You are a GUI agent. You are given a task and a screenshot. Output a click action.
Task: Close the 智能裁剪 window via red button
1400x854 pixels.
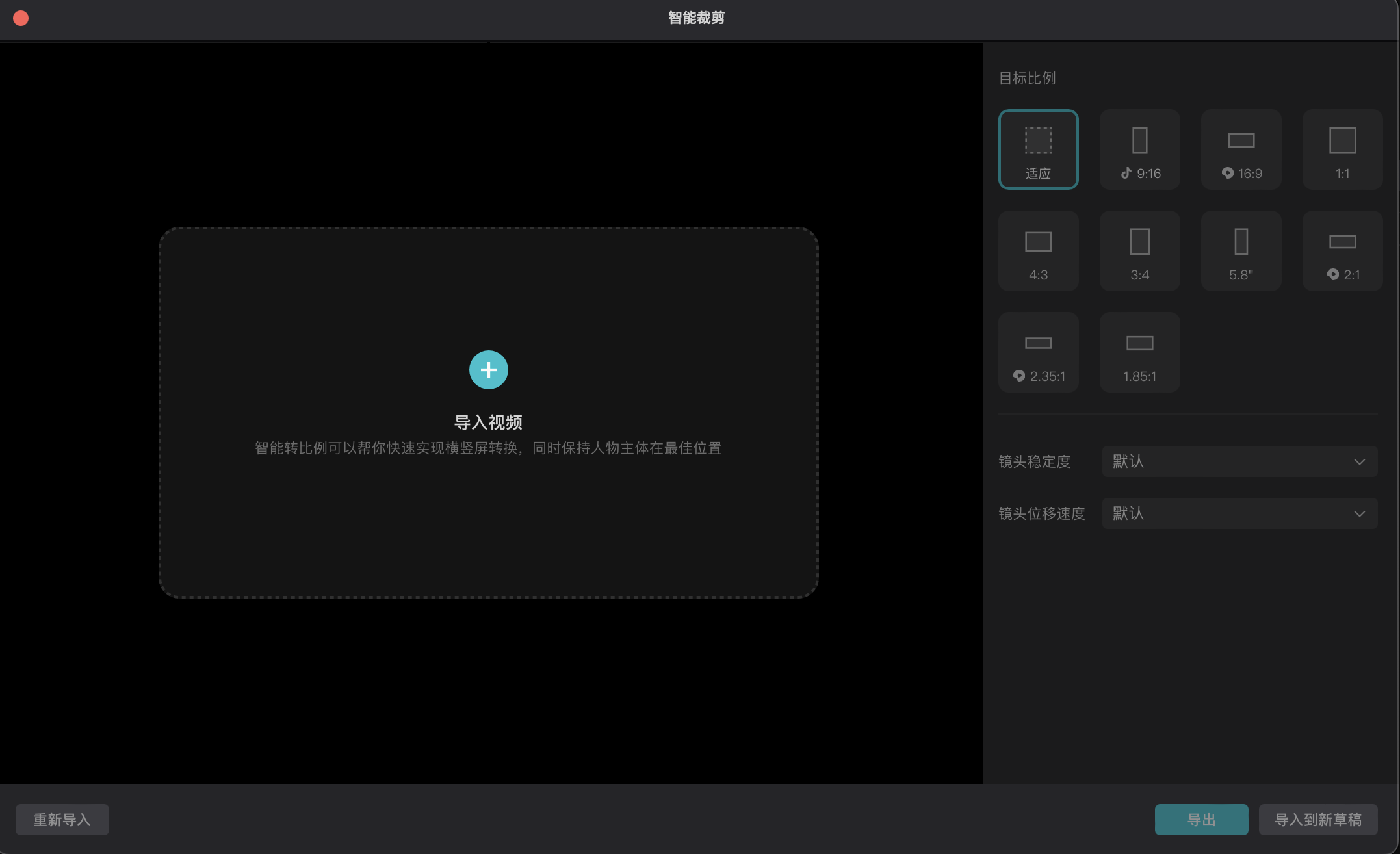pos(21,18)
